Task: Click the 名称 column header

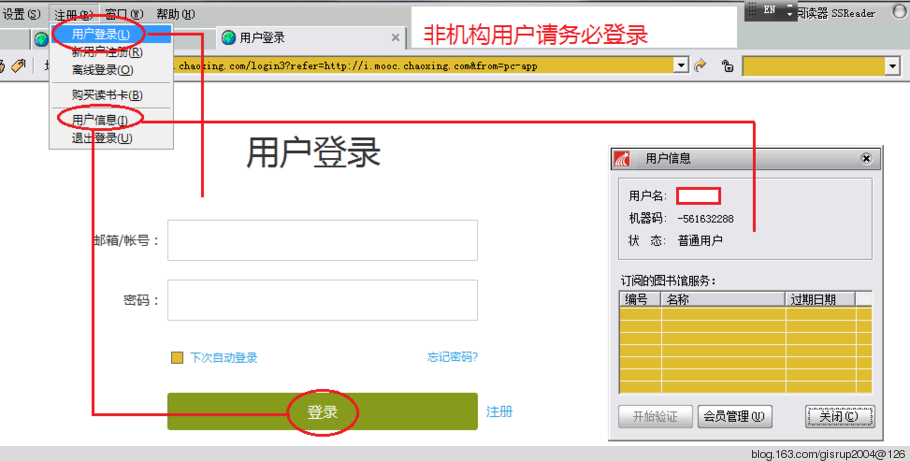Action: point(723,300)
